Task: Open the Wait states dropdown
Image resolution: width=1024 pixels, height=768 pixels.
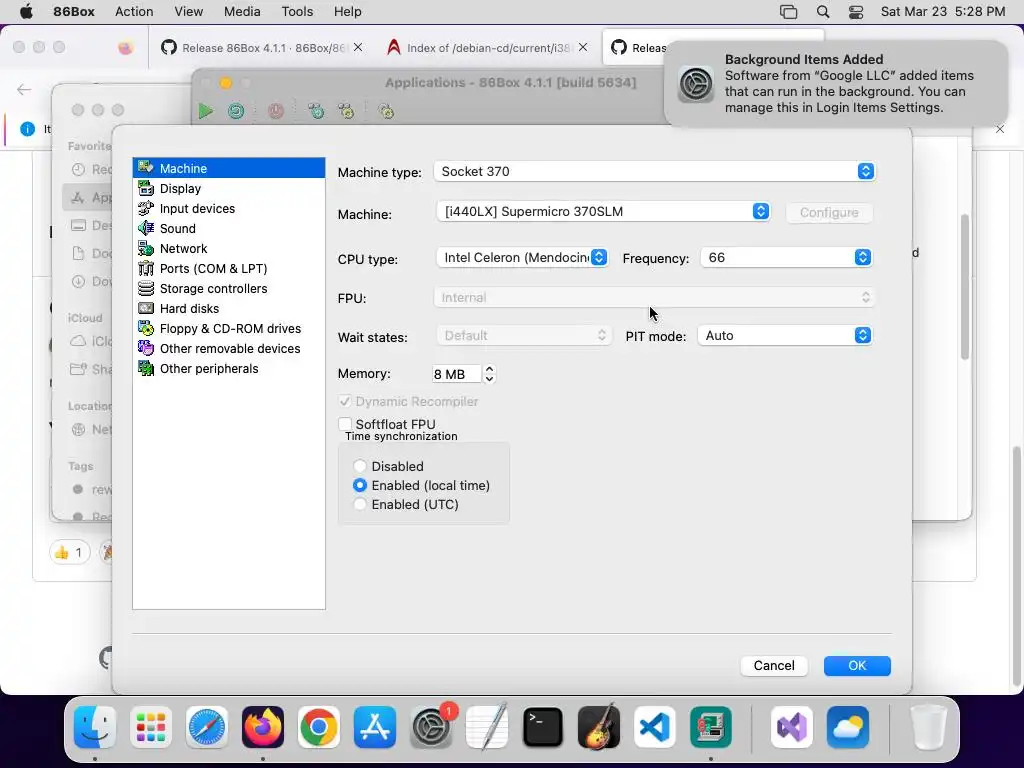Action: coord(524,335)
